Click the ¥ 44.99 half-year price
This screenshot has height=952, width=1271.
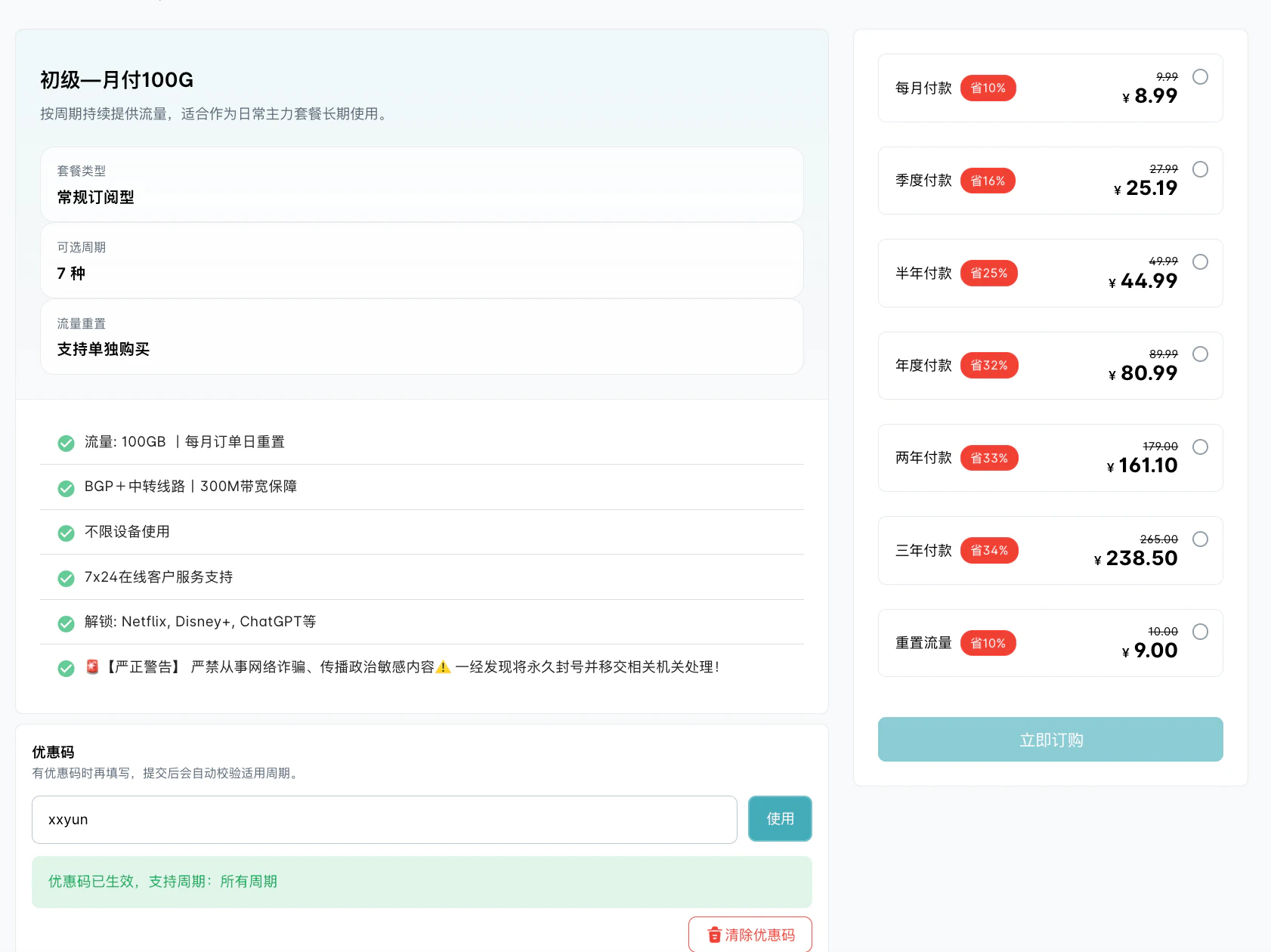pos(1143,281)
